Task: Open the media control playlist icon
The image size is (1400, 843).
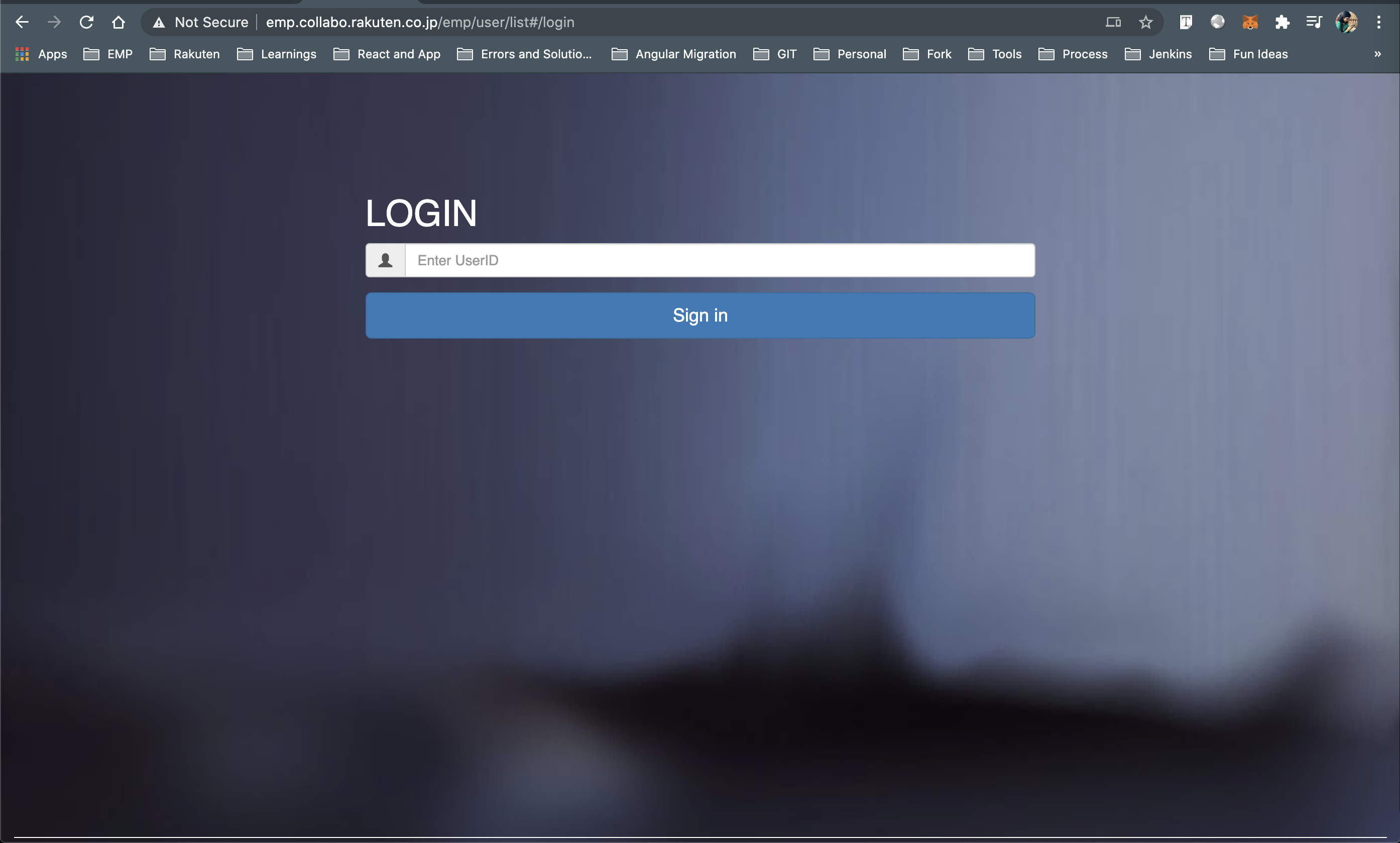Action: (x=1314, y=22)
